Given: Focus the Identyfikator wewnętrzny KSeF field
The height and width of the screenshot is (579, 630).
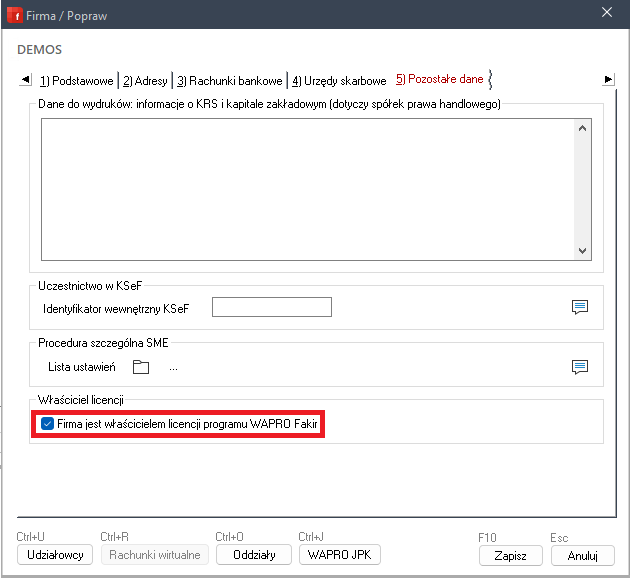Looking at the screenshot, I should (271, 307).
